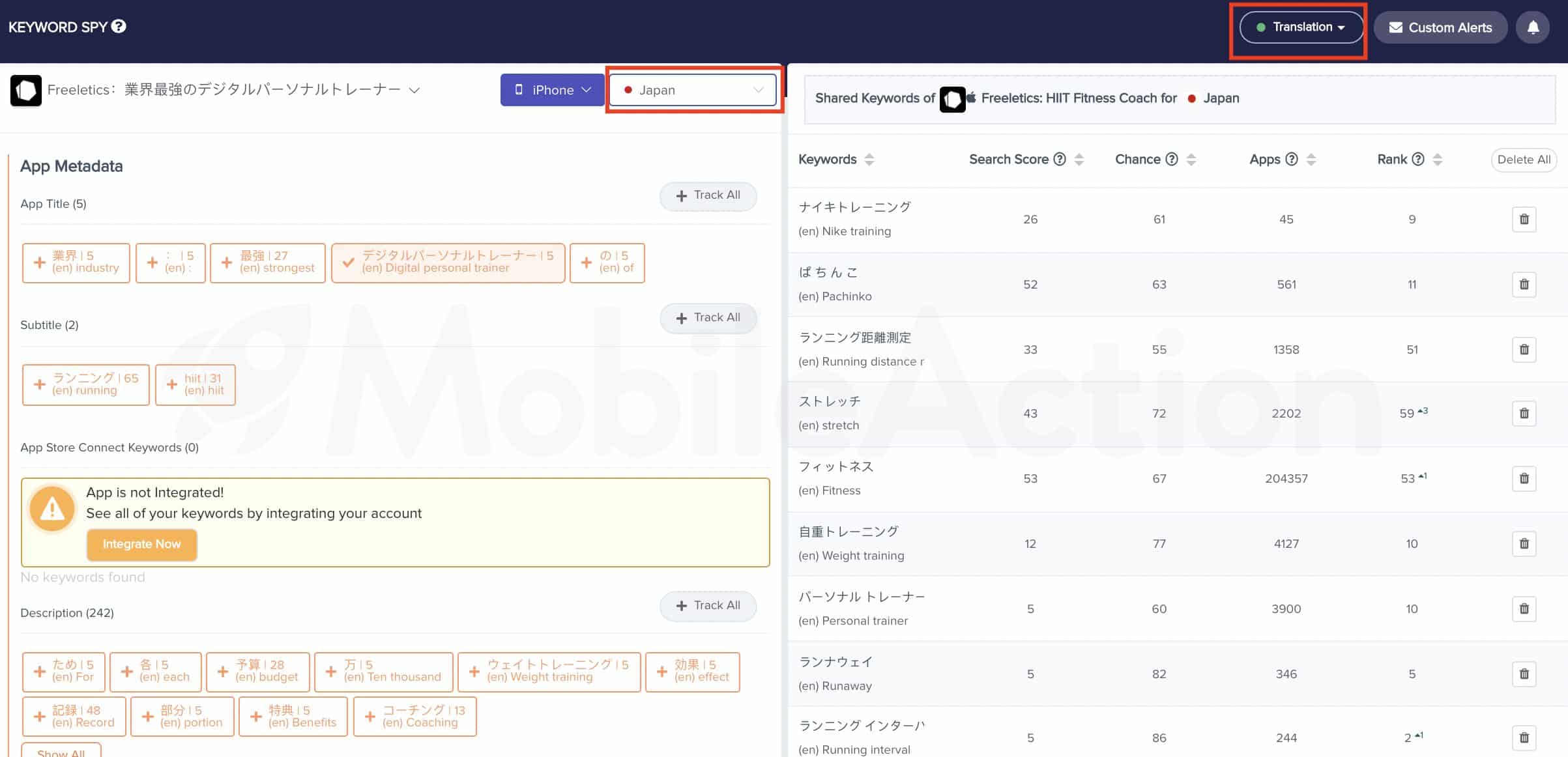
Task: Click Show All description keywords
Action: [61, 750]
